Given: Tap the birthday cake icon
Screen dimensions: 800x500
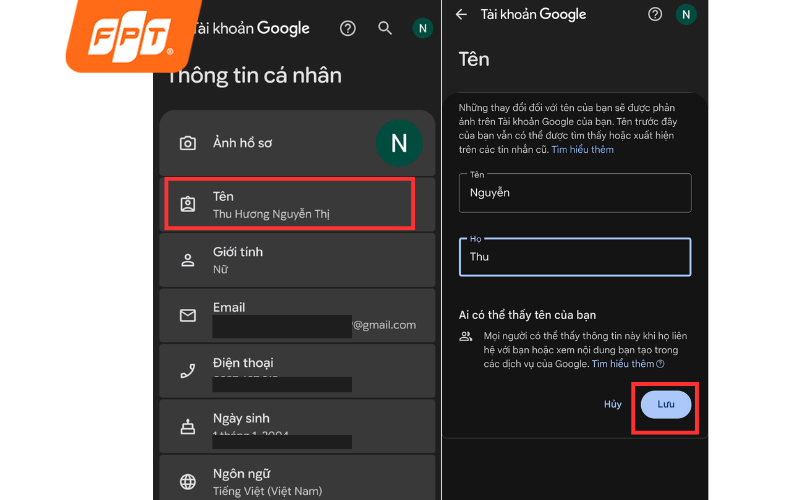Looking at the screenshot, I should (188, 427).
